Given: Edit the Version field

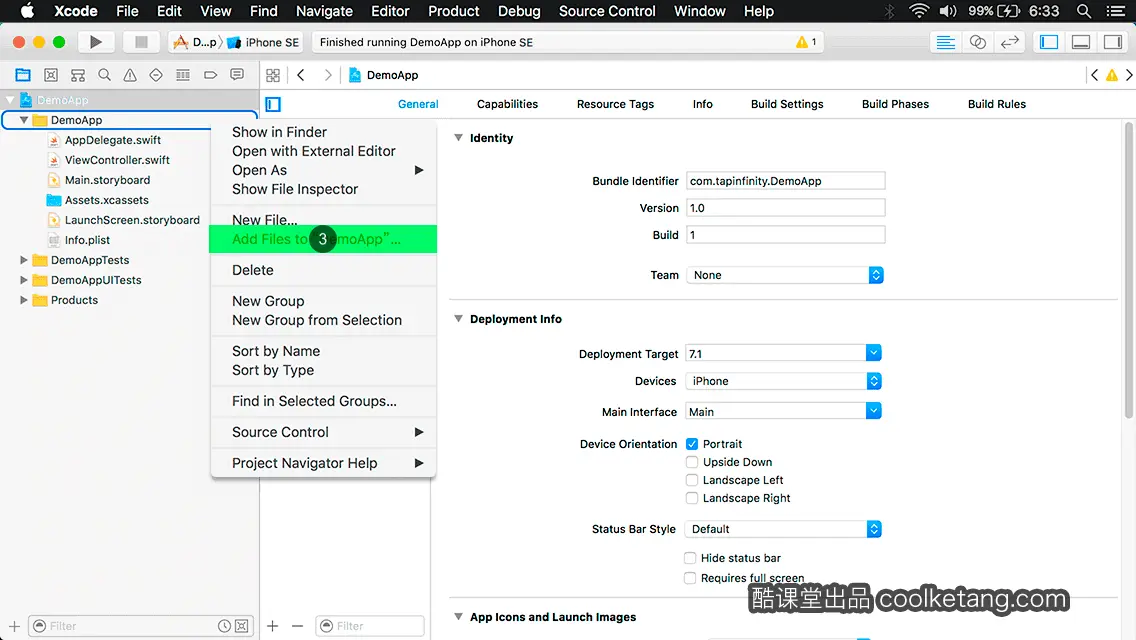Looking at the screenshot, I should 785,208.
